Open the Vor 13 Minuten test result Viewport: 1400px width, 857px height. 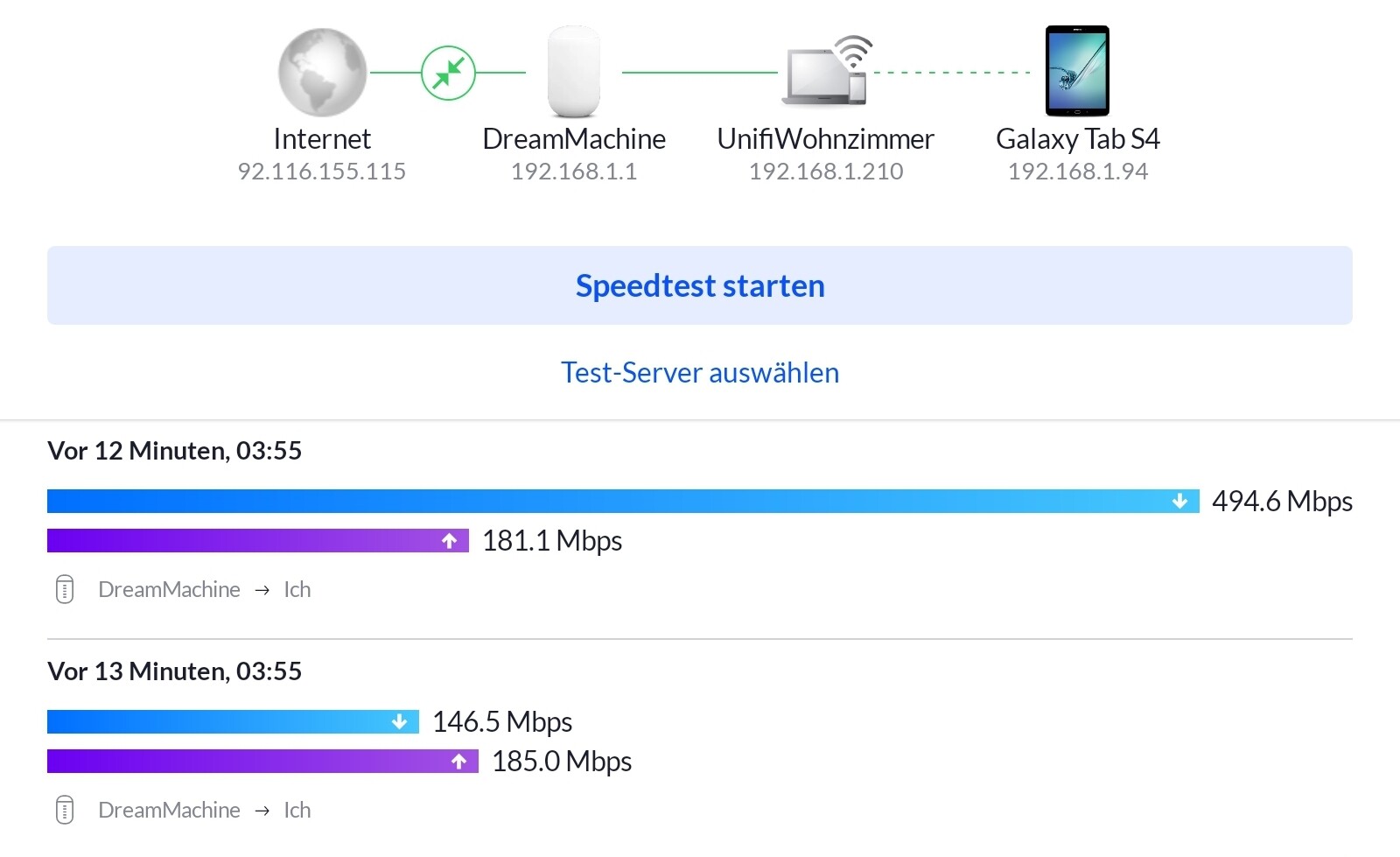tap(175, 671)
